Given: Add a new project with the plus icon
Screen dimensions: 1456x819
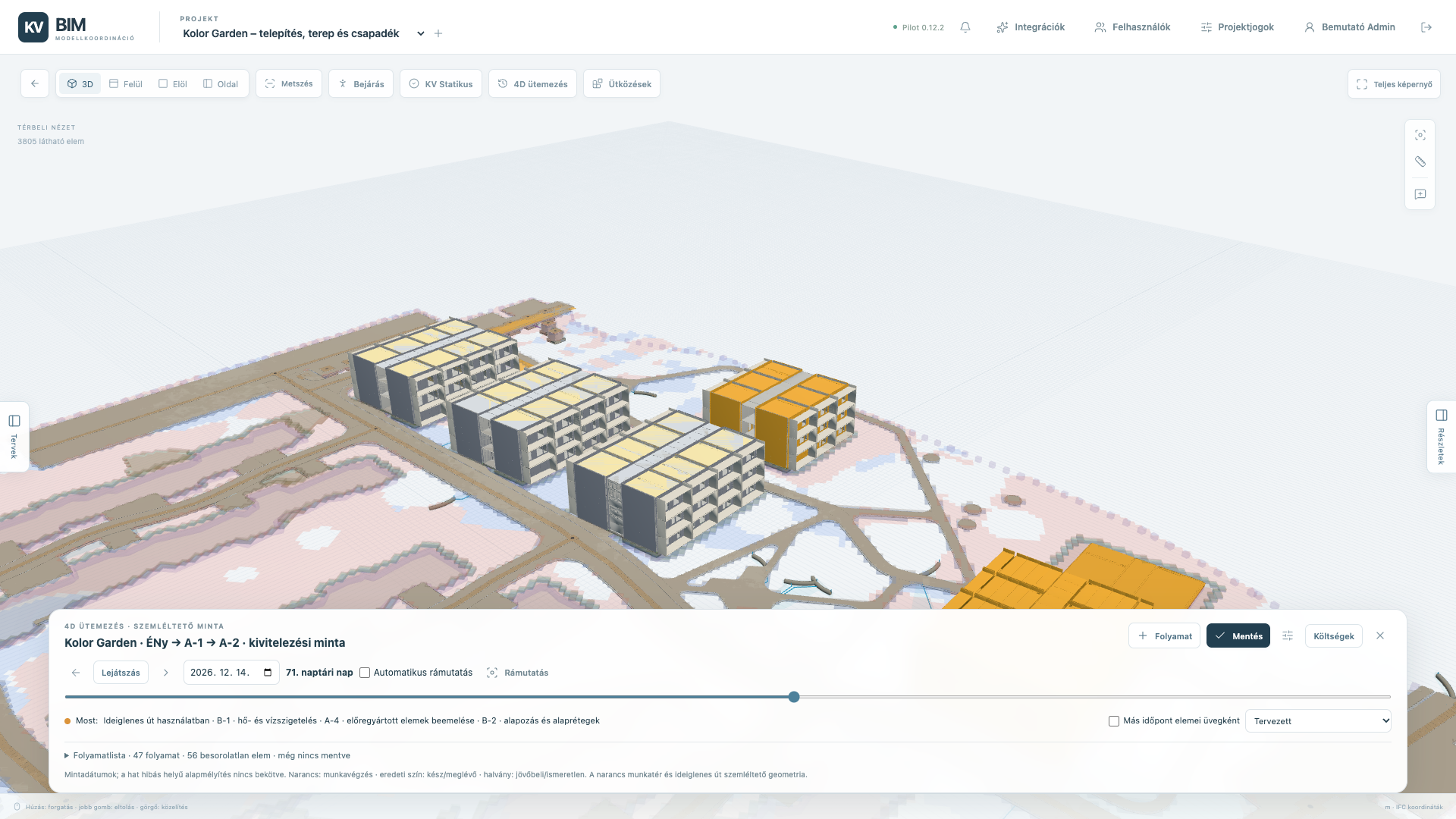Looking at the screenshot, I should (438, 33).
